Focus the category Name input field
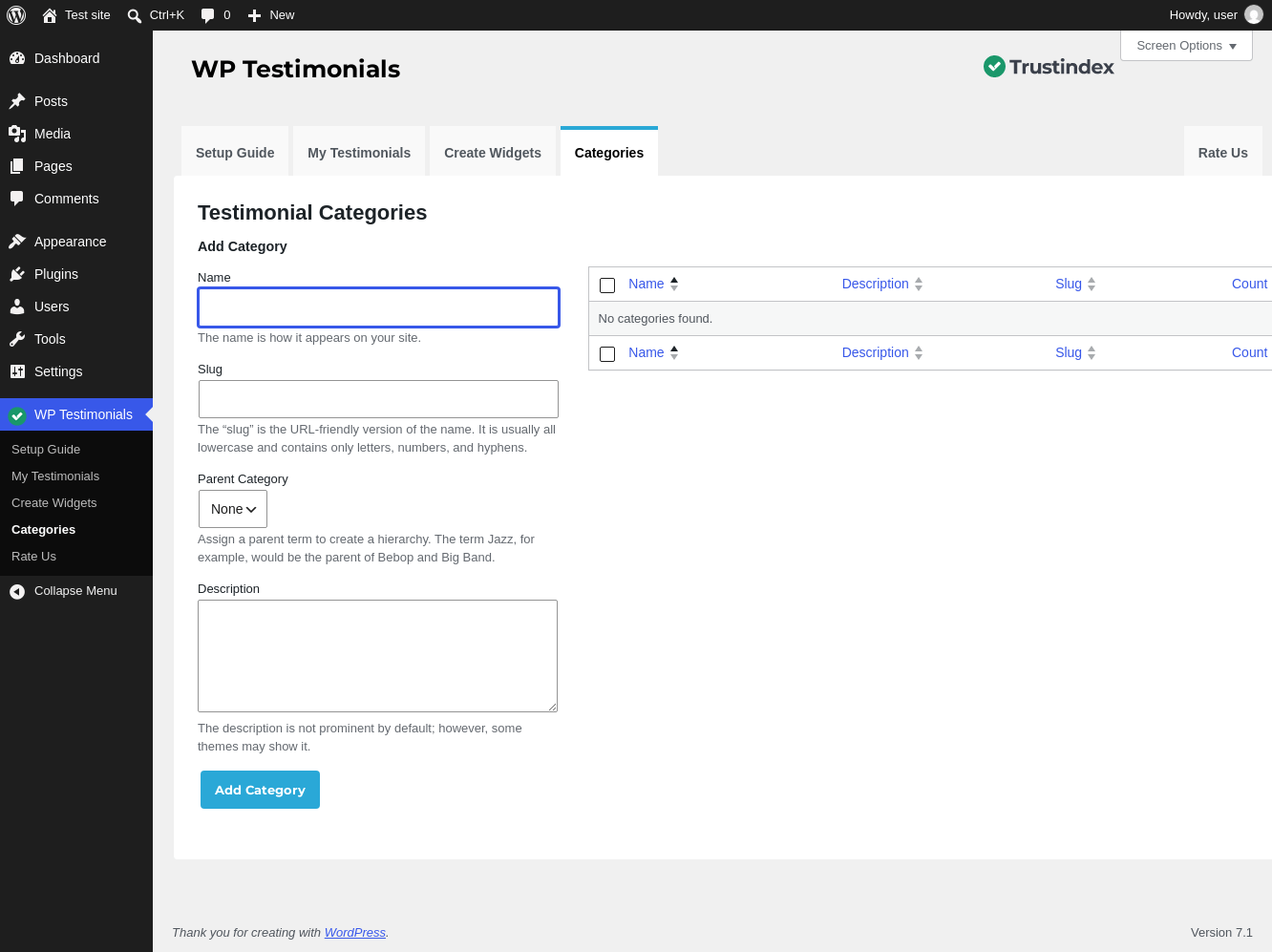1272x952 pixels. tap(378, 307)
